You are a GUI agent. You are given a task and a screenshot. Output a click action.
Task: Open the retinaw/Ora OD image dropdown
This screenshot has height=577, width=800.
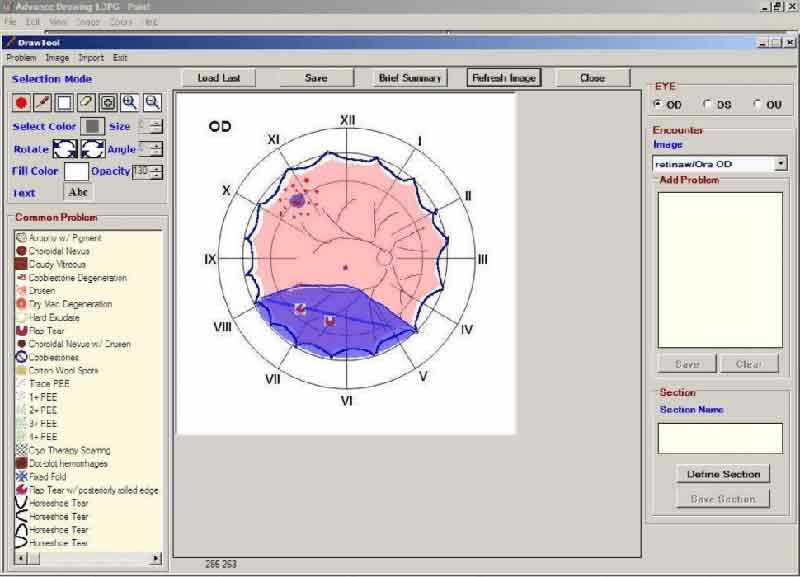(x=780, y=163)
